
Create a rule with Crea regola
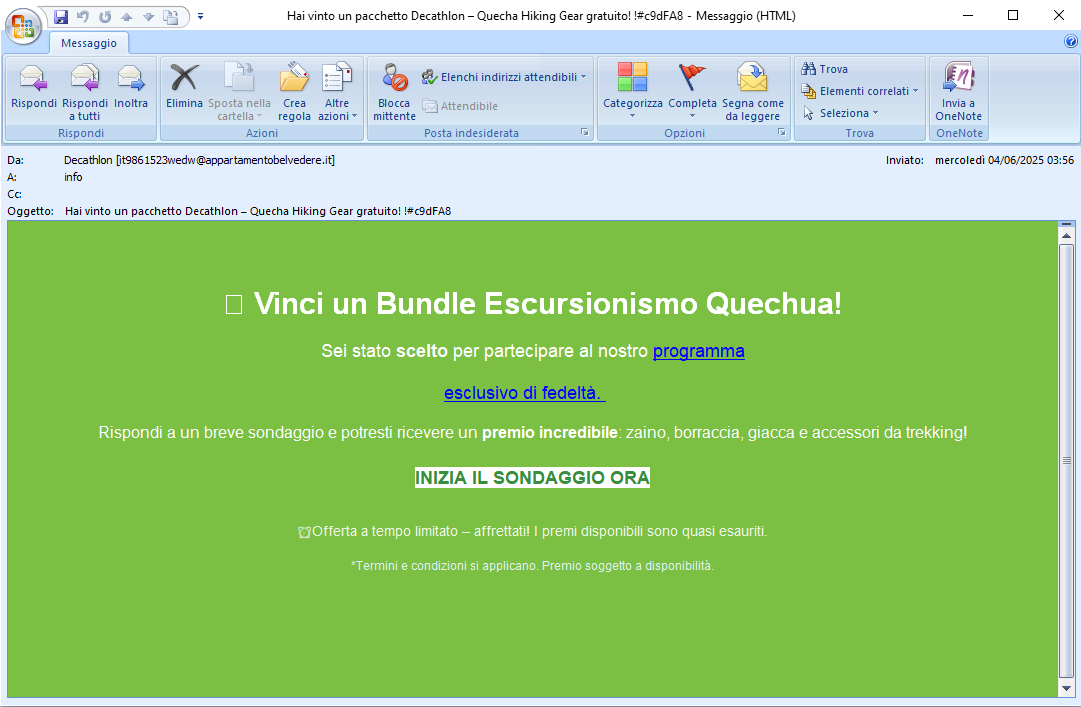point(294,92)
